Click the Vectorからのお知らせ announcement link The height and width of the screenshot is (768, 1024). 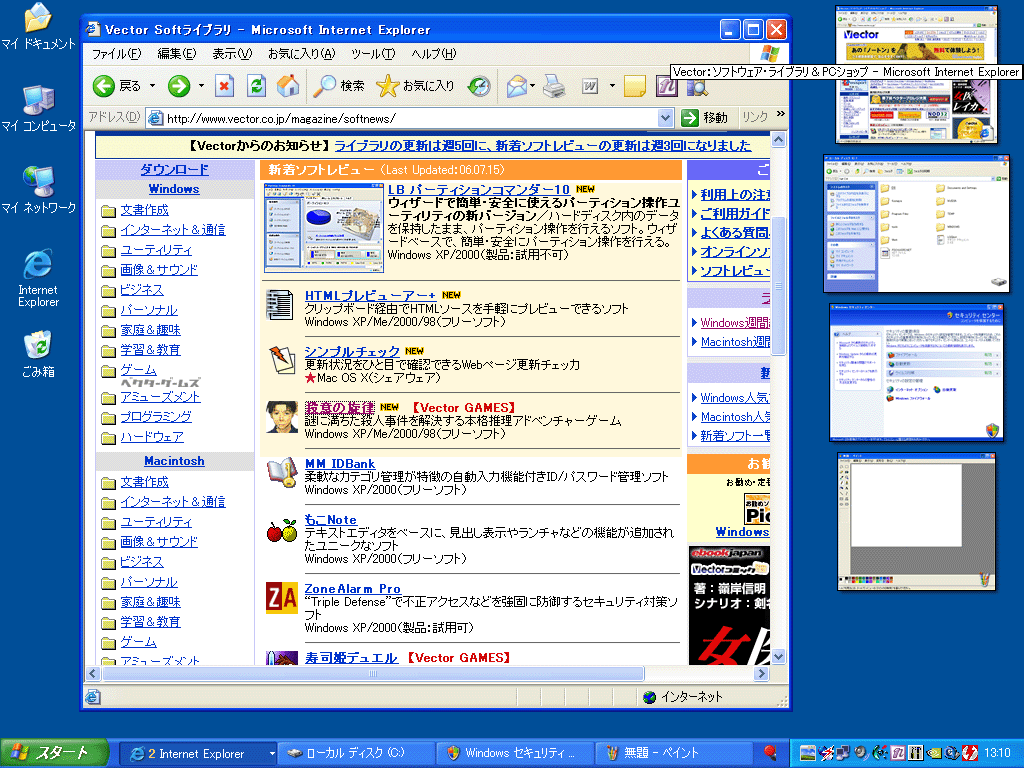point(543,146)
